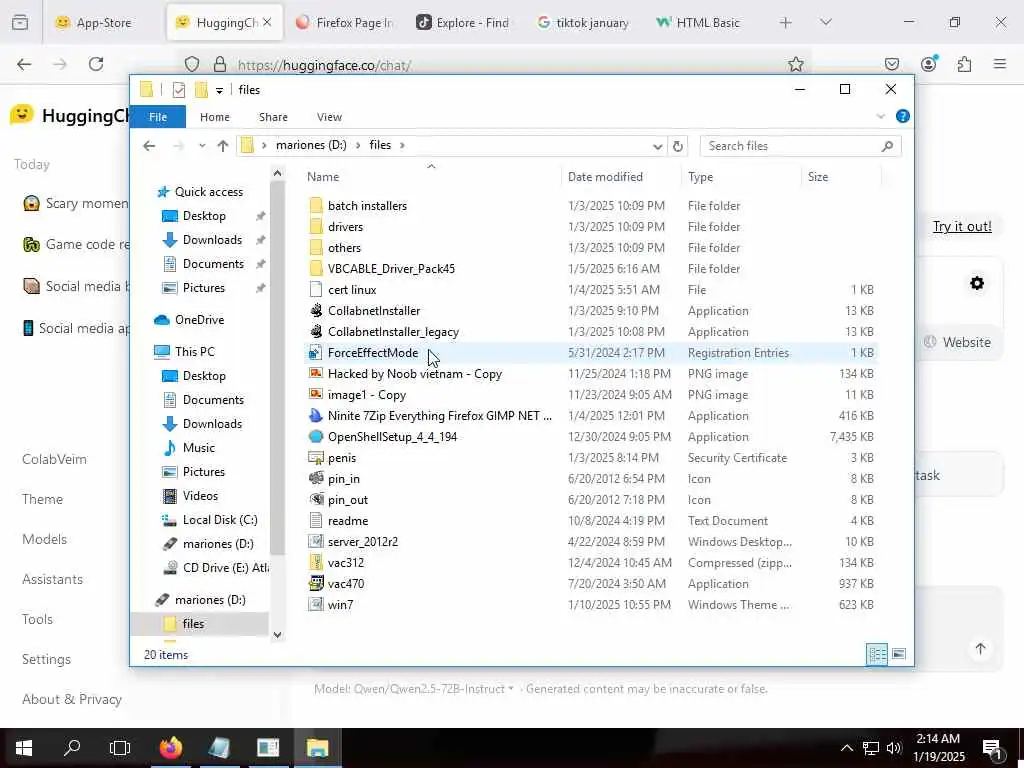Viewport: 1024px width, 768px height.
Task: Open the View ribbon tab
Action: 329,117
